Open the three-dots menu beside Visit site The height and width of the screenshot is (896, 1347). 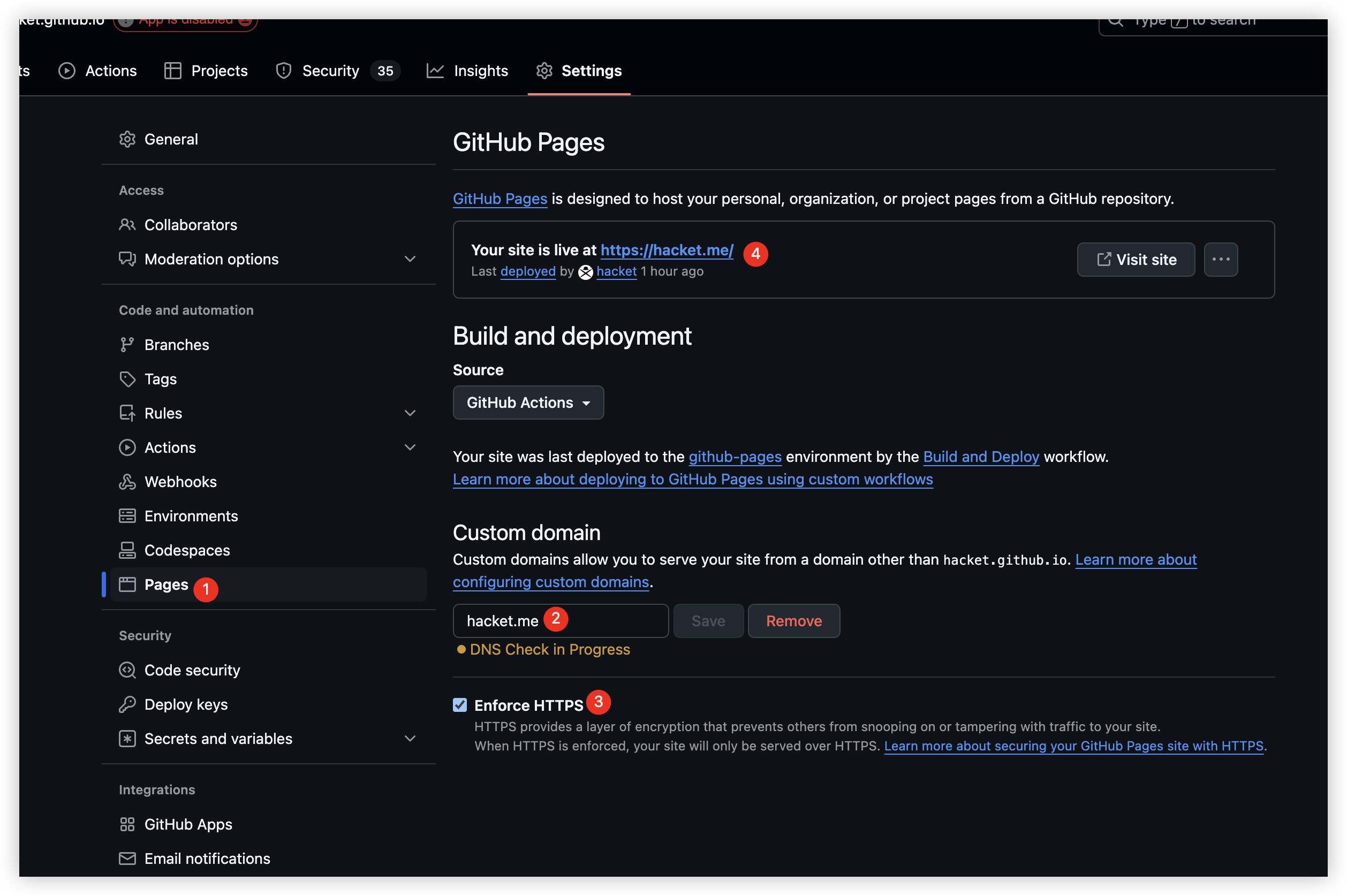1221,260
